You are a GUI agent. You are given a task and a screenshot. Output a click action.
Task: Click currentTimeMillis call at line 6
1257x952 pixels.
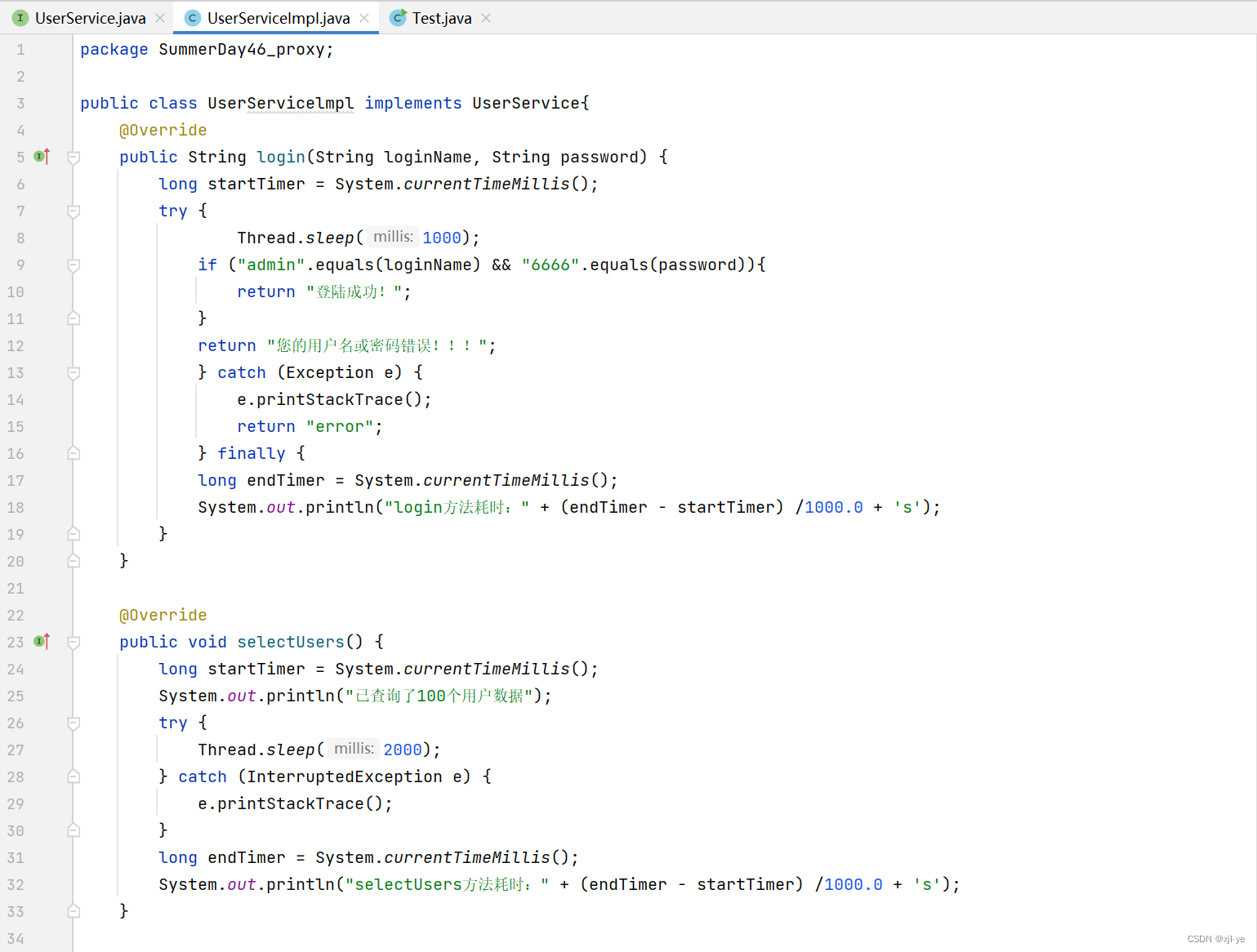coord(487,184)
